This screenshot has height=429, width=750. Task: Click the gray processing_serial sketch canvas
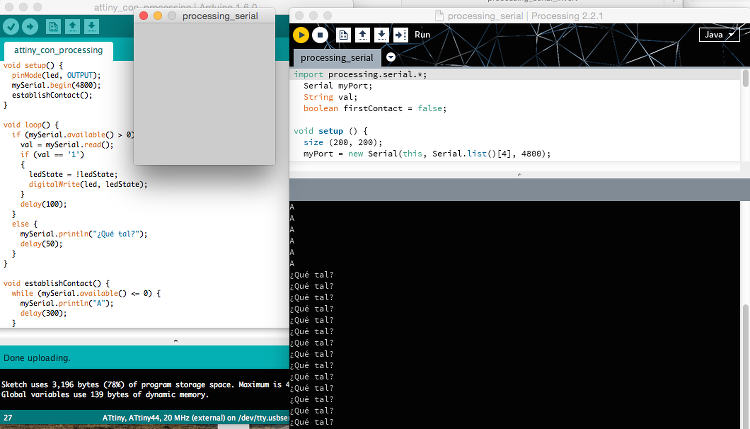[204, 94]
